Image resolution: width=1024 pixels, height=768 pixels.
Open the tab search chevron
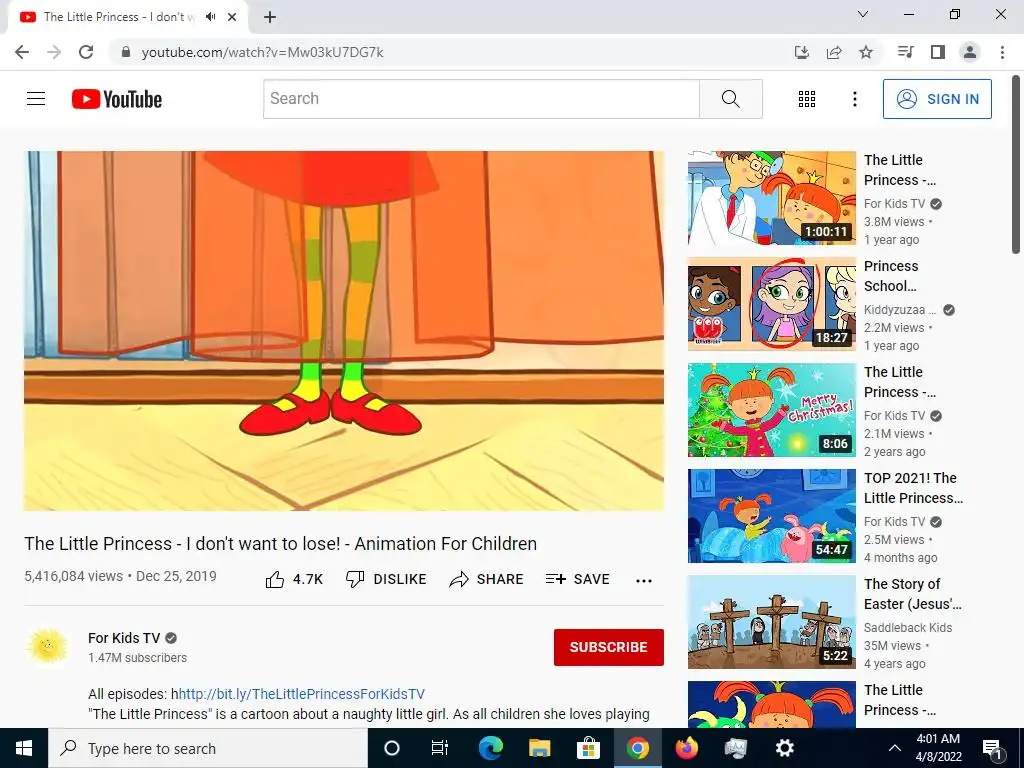tap(863, 14)
